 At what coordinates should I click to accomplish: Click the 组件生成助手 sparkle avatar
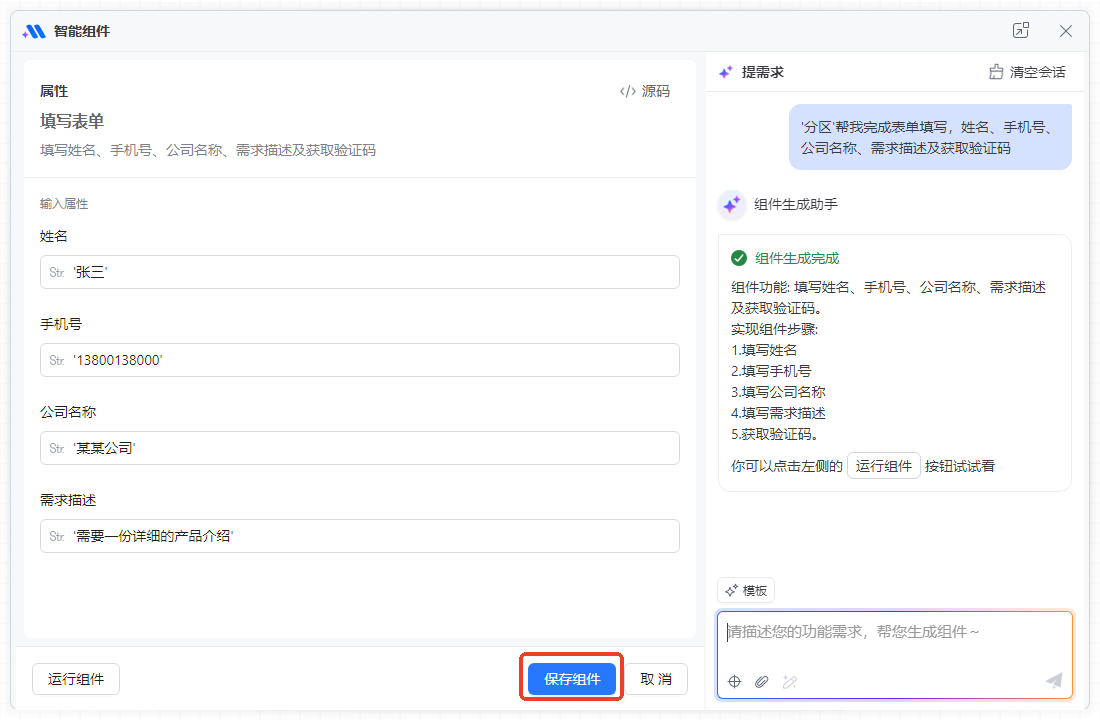tap(732, 204)
